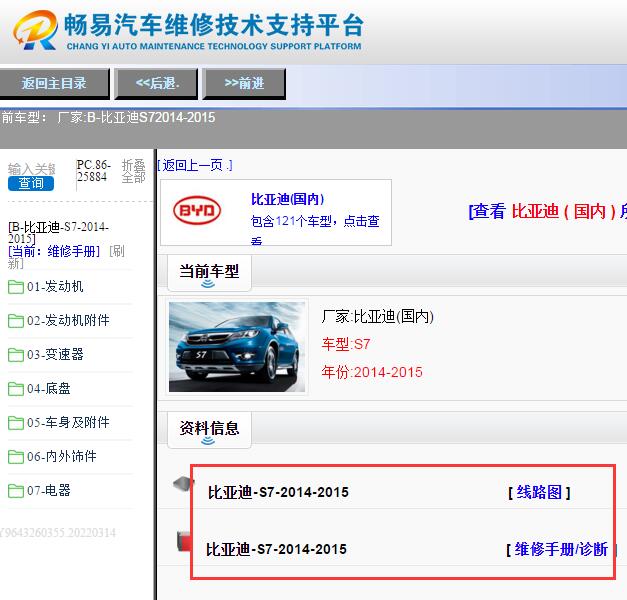Click the 查询 search button
The width and height of the screenshot is (627, 600).
(31, 183)
